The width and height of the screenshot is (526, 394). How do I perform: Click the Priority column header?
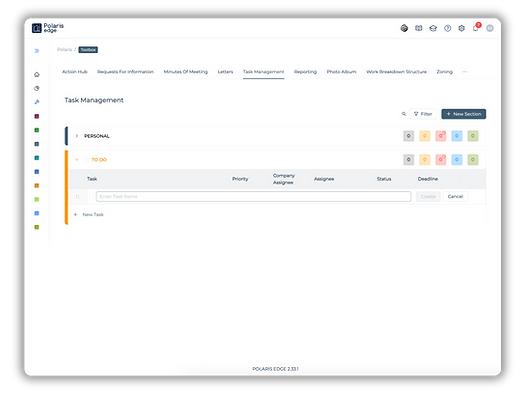point(240,179)
